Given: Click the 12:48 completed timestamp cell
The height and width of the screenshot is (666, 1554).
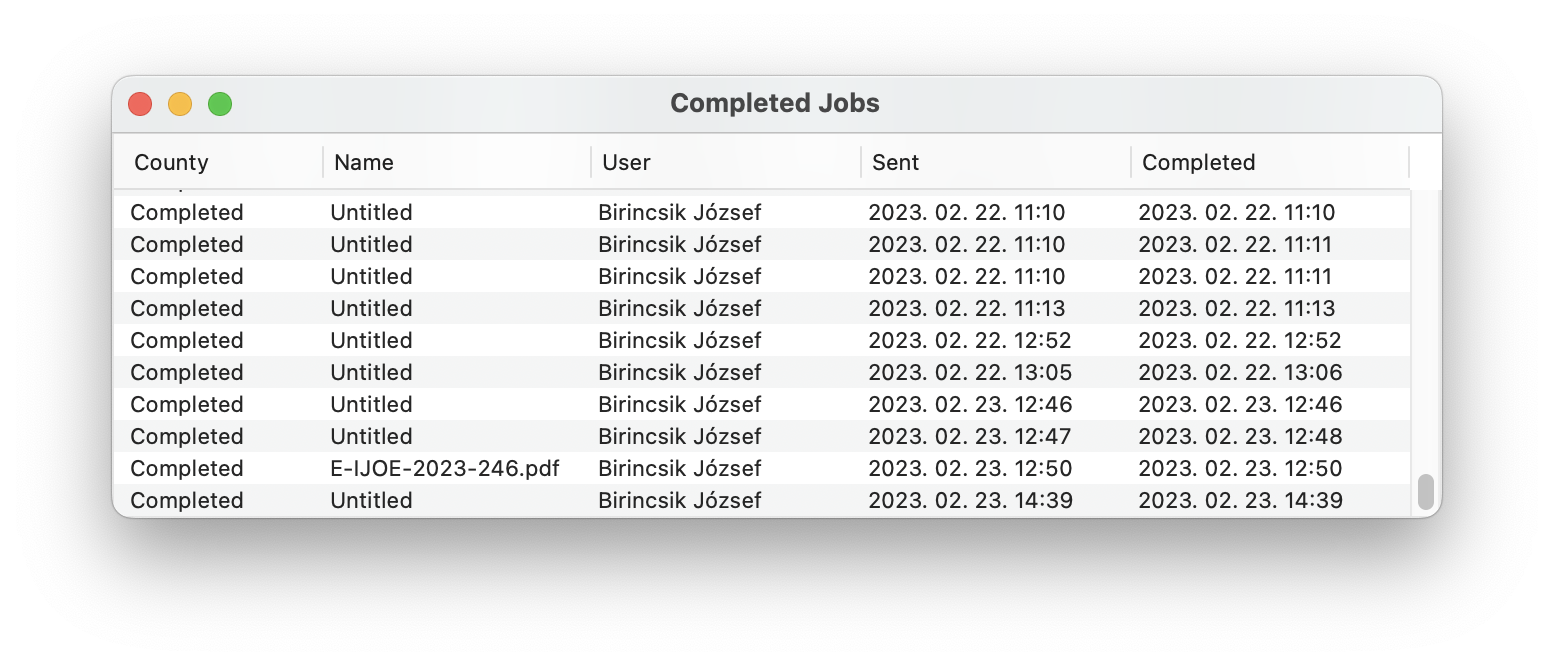Looking at the screenshot, I should (x=1240, y=436).
